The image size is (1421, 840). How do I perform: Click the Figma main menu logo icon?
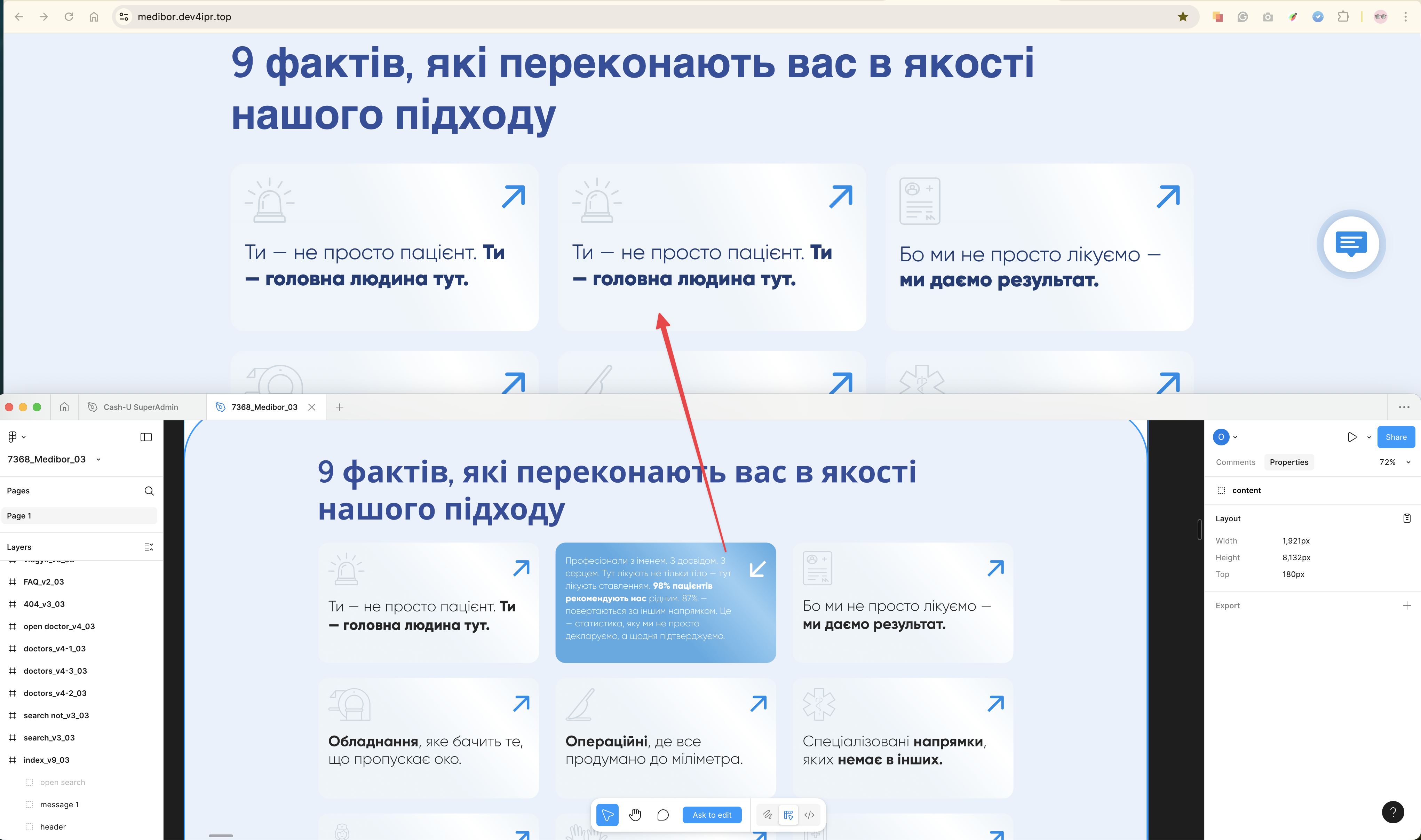pos(13,436)
